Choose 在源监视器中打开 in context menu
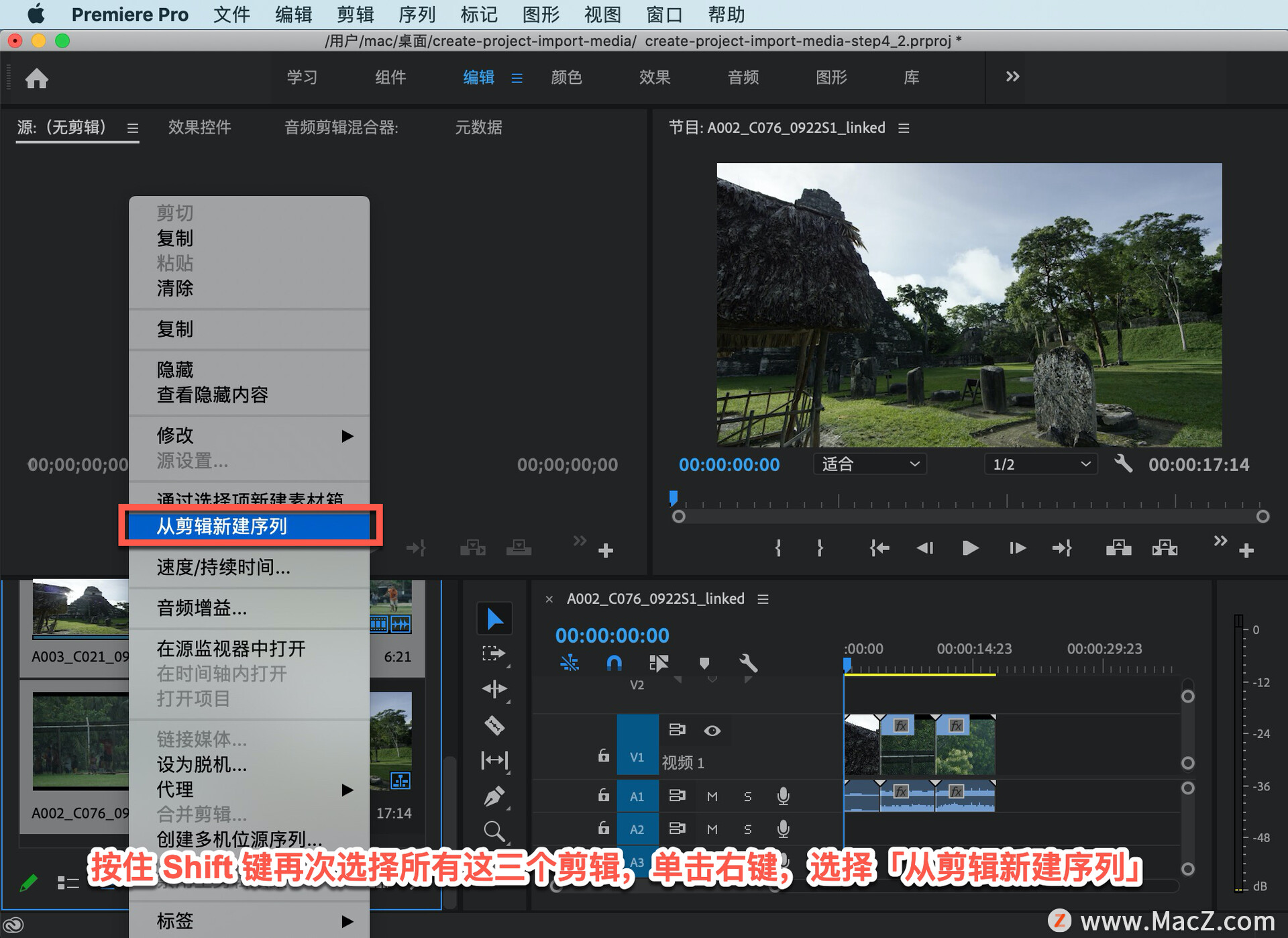The image size is (1288, 938). pyautogui.click(x=249, y=649)
